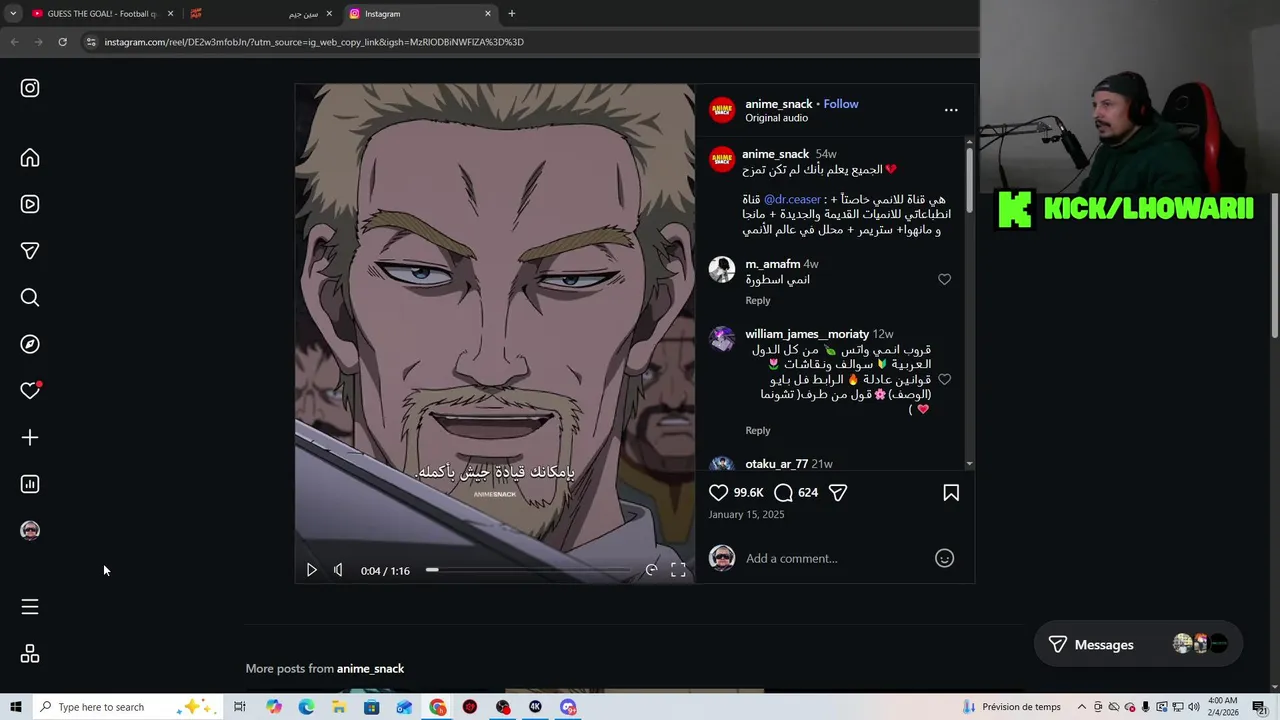Toggle video mute speaker icon
Image resolution: width=1280 pixels, height=720 pixels.
pos(338,570)
